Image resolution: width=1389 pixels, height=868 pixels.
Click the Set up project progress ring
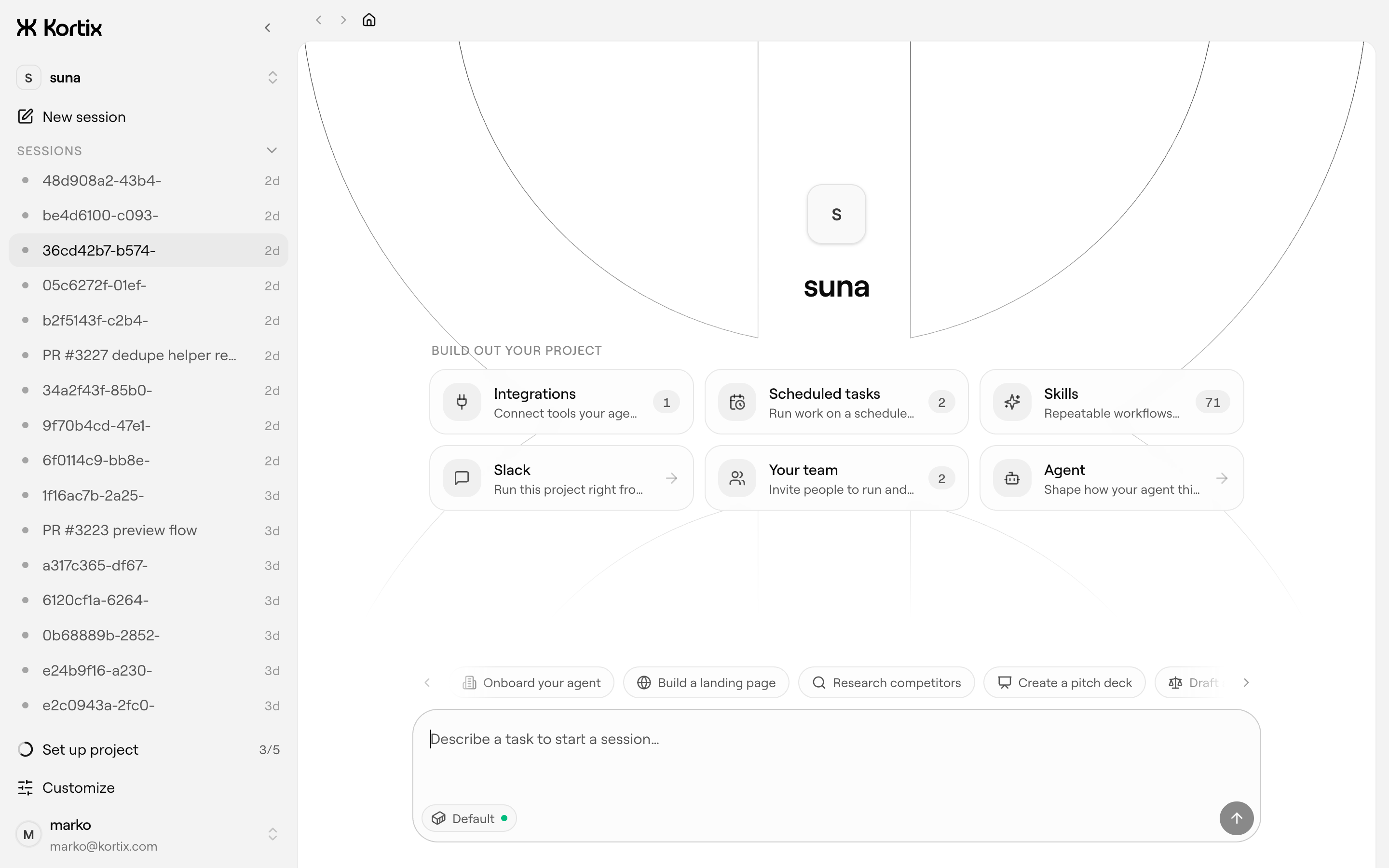click(25, 750)
